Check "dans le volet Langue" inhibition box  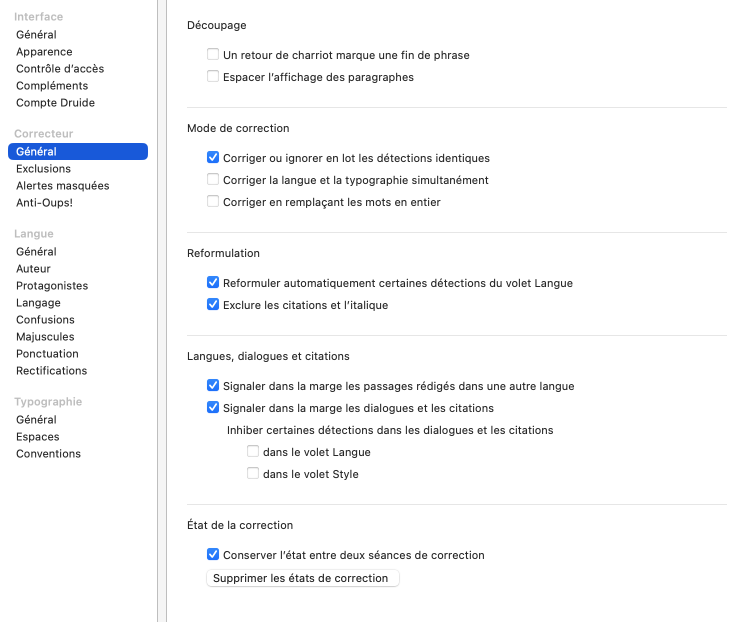253,452
